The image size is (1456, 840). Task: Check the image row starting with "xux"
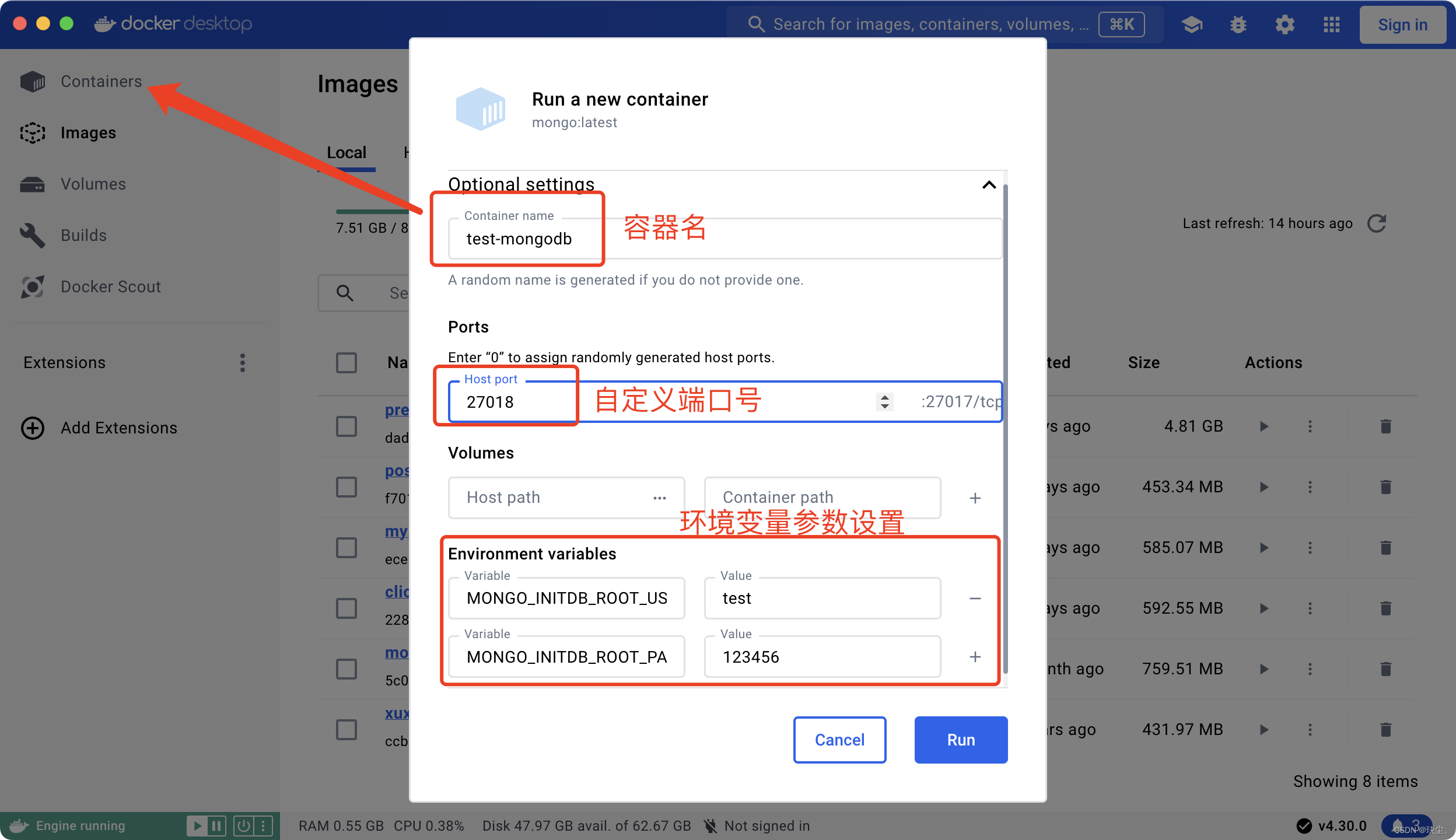[346, 730]
